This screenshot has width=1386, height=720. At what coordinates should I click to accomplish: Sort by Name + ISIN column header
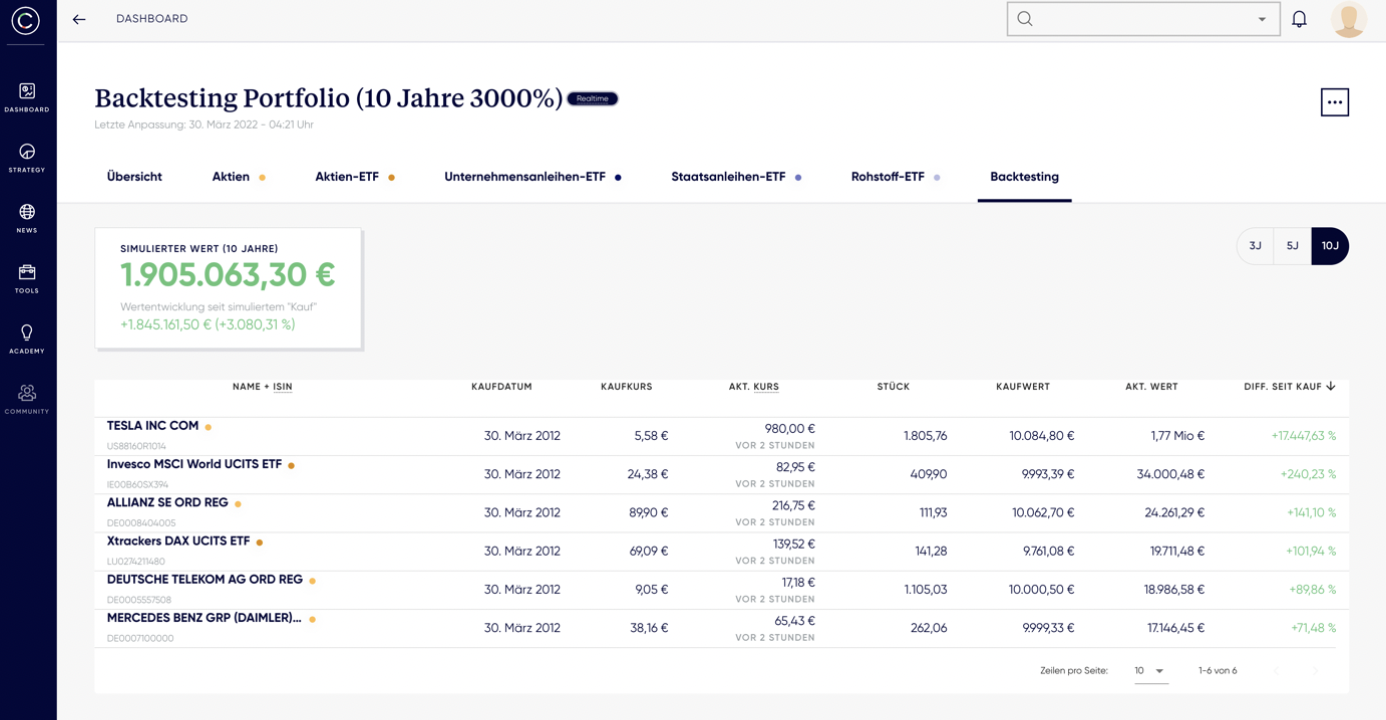click(262, 387)
